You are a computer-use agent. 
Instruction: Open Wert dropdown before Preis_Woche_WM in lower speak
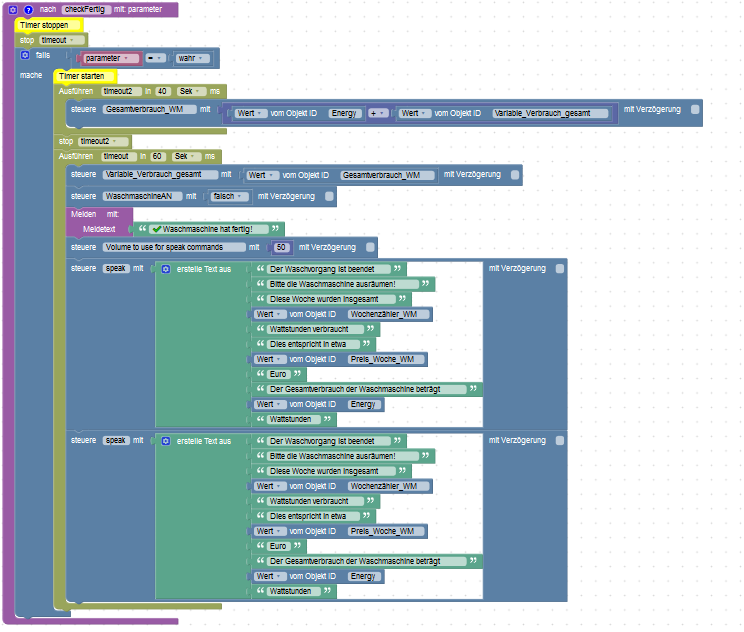click(270, 531)
